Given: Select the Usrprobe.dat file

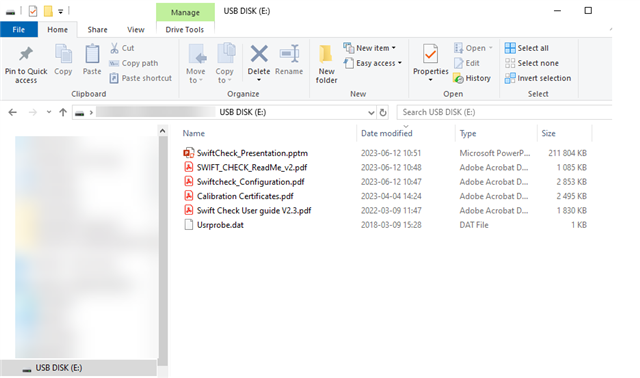Looking at the screenshot, I should tap(220, 225).
